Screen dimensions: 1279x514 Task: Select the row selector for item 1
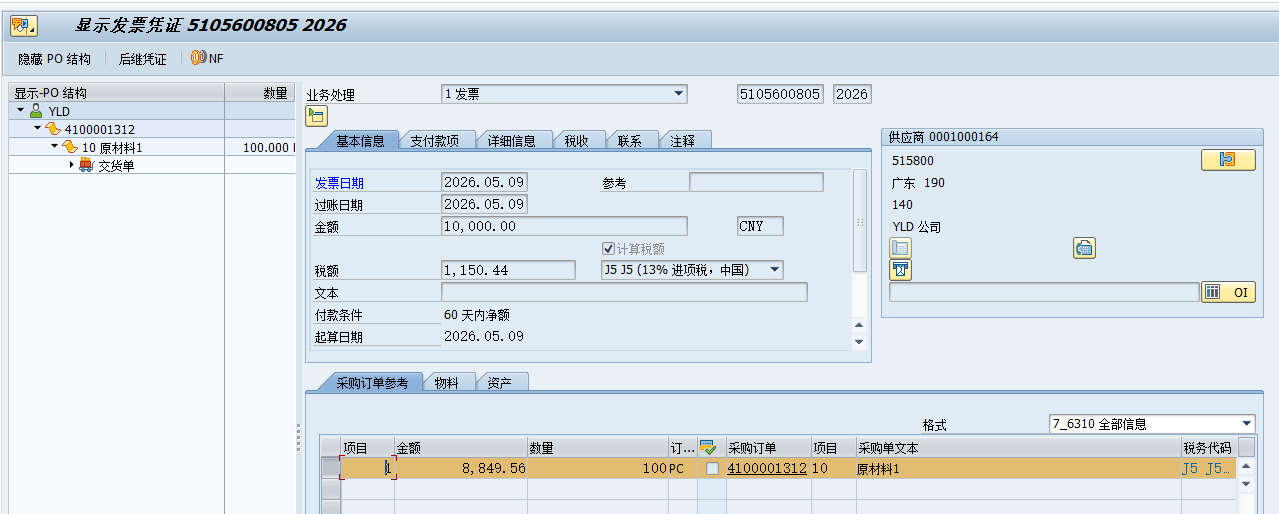click(330, 468)
